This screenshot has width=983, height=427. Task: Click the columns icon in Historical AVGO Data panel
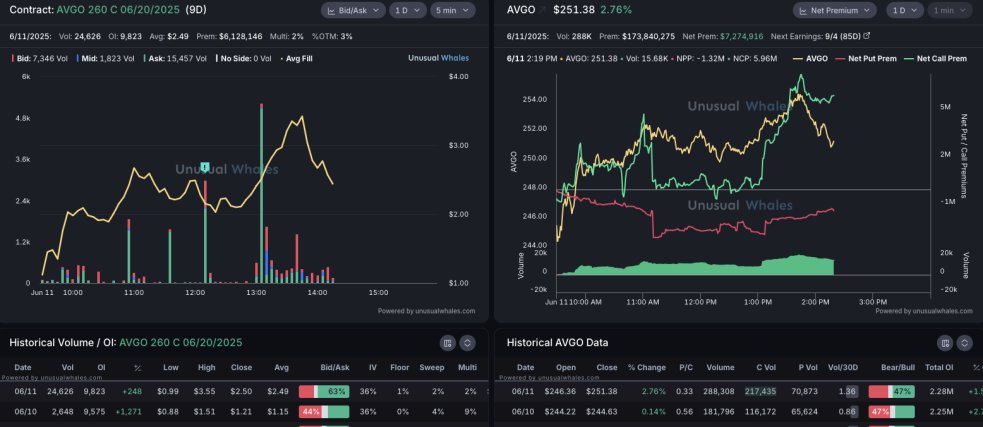point(944,343)
